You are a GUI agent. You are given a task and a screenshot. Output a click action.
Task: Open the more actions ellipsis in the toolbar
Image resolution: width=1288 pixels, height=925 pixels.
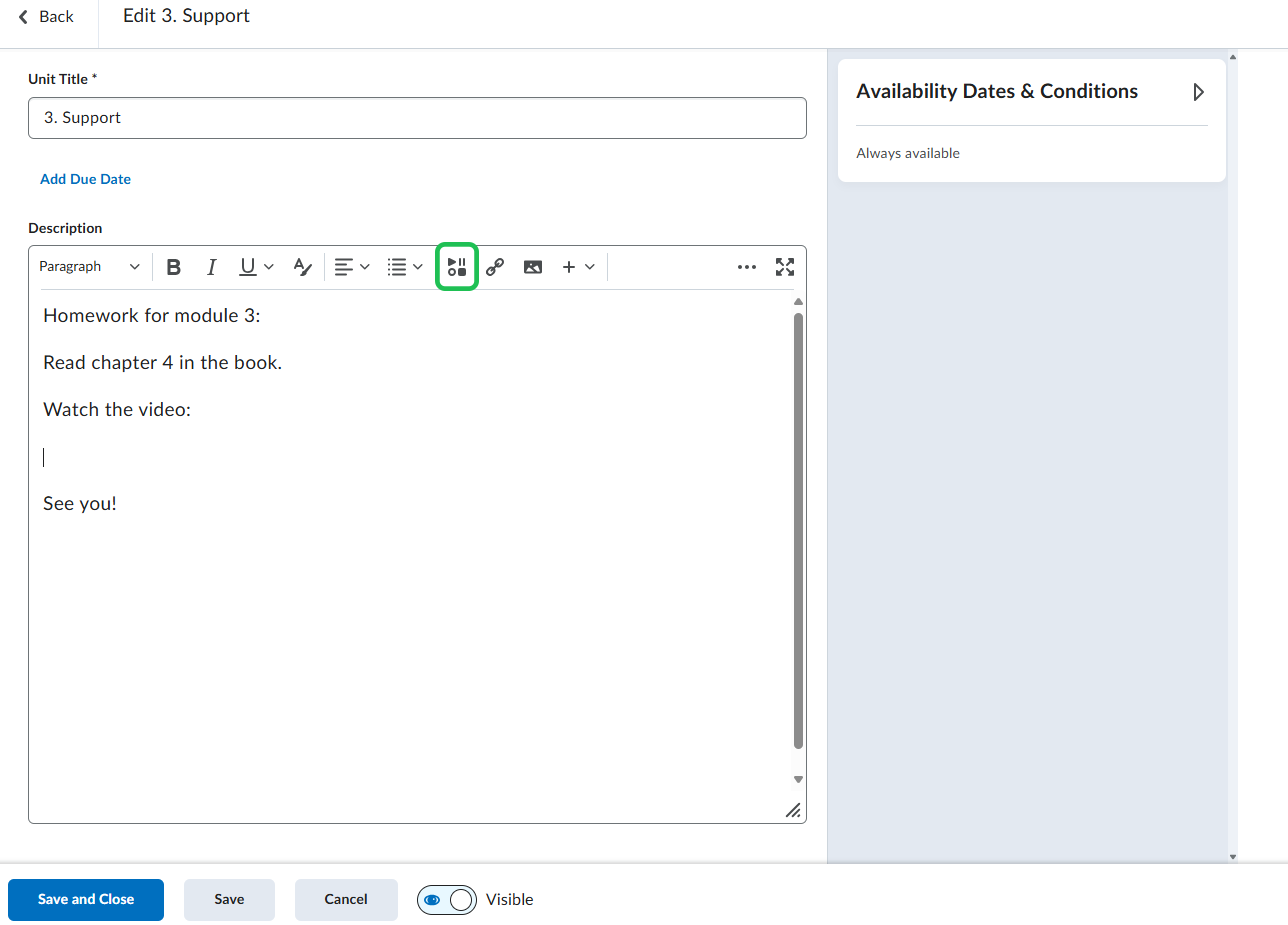[x=746, y=267]
